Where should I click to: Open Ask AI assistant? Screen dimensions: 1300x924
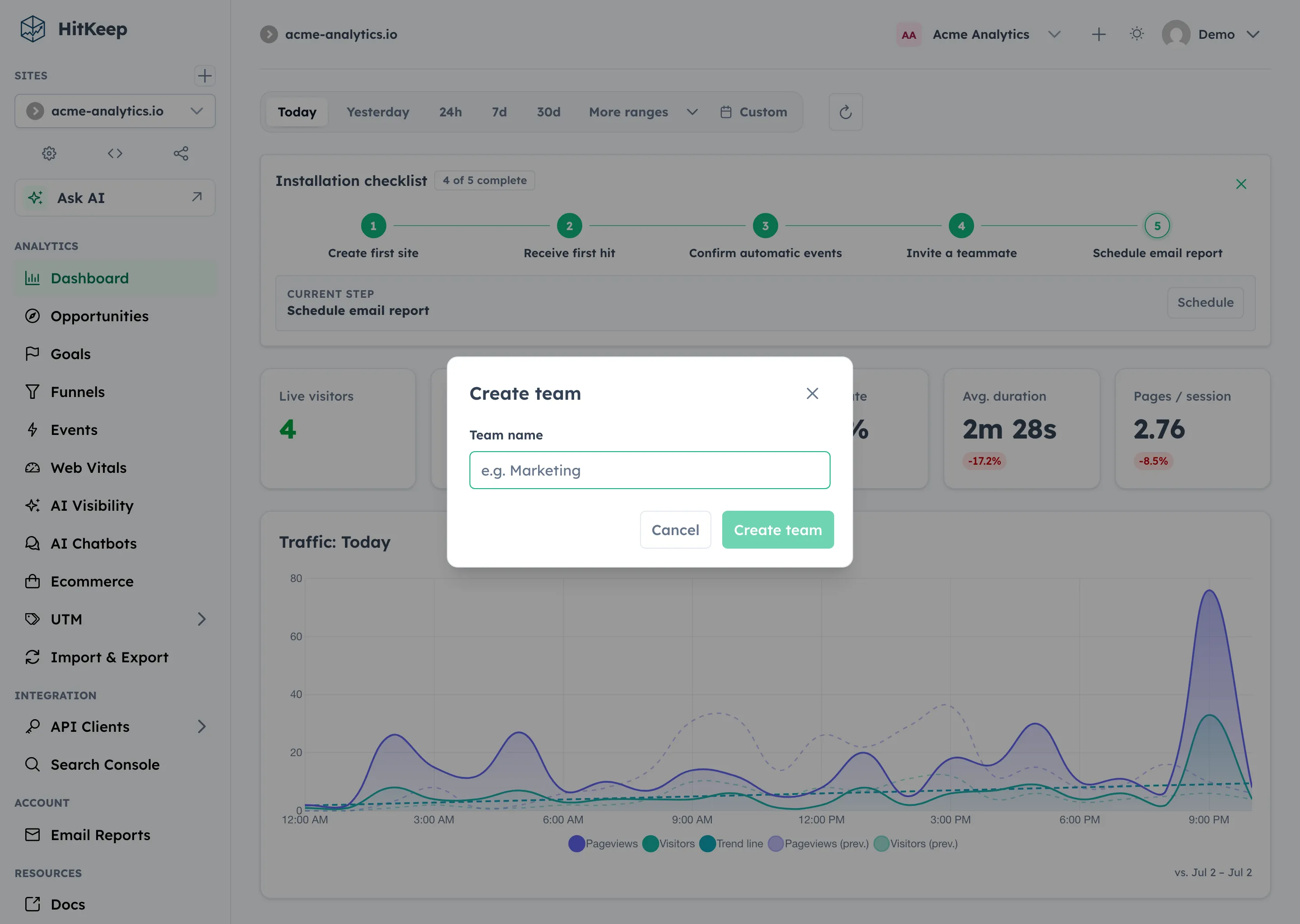coord(115,198)
